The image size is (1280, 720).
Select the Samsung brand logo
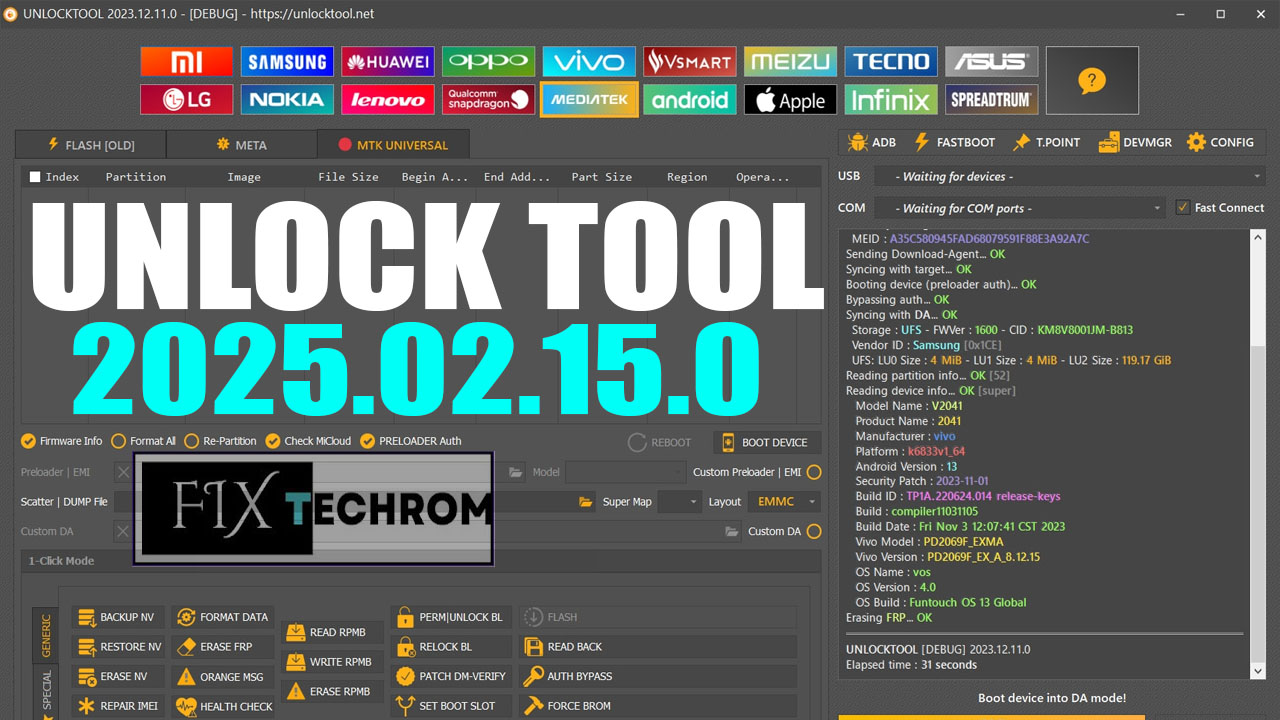pos(287,62)
